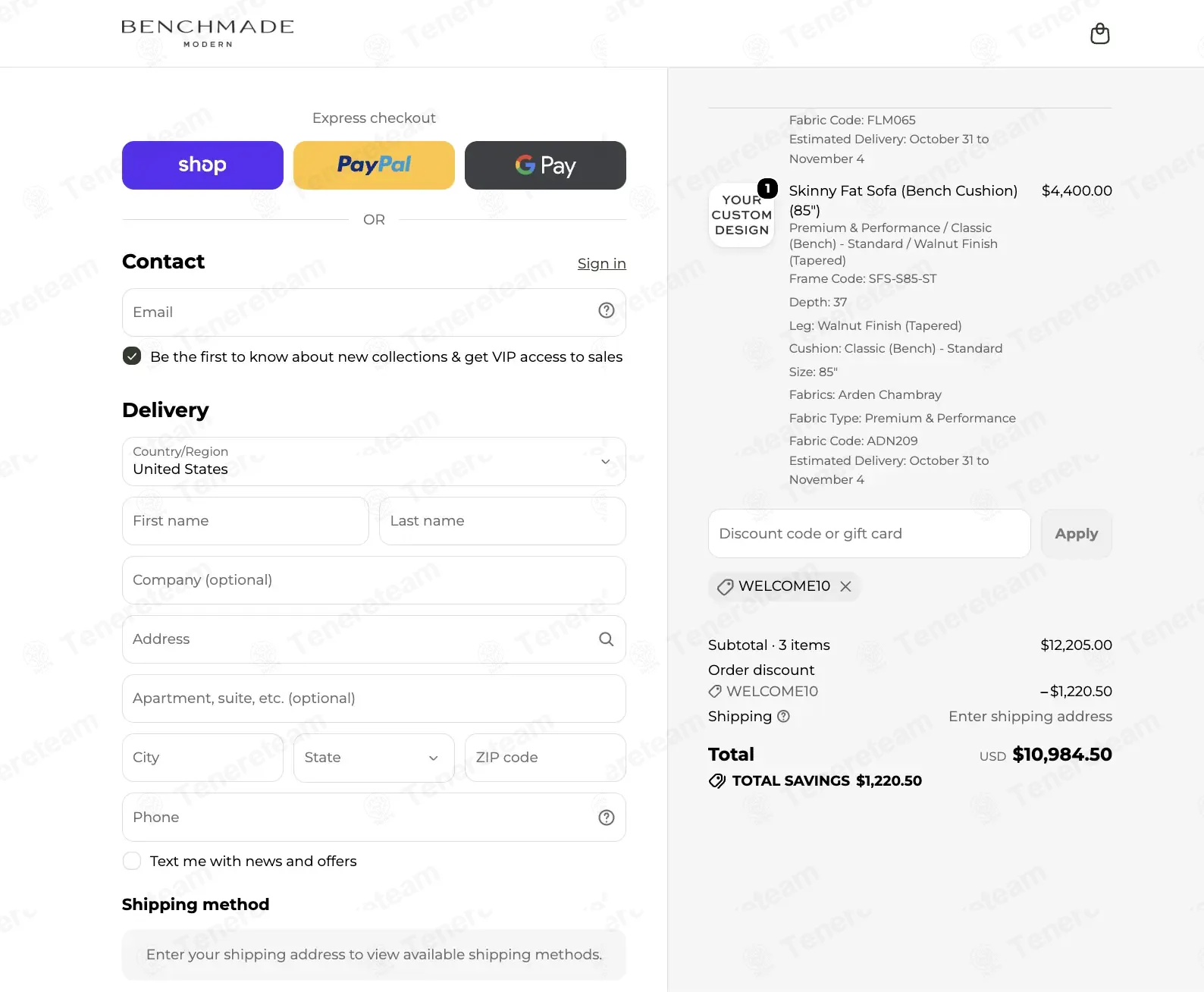Enable Text me with news and offers
1204x992 pixels.
pos(132,861)
